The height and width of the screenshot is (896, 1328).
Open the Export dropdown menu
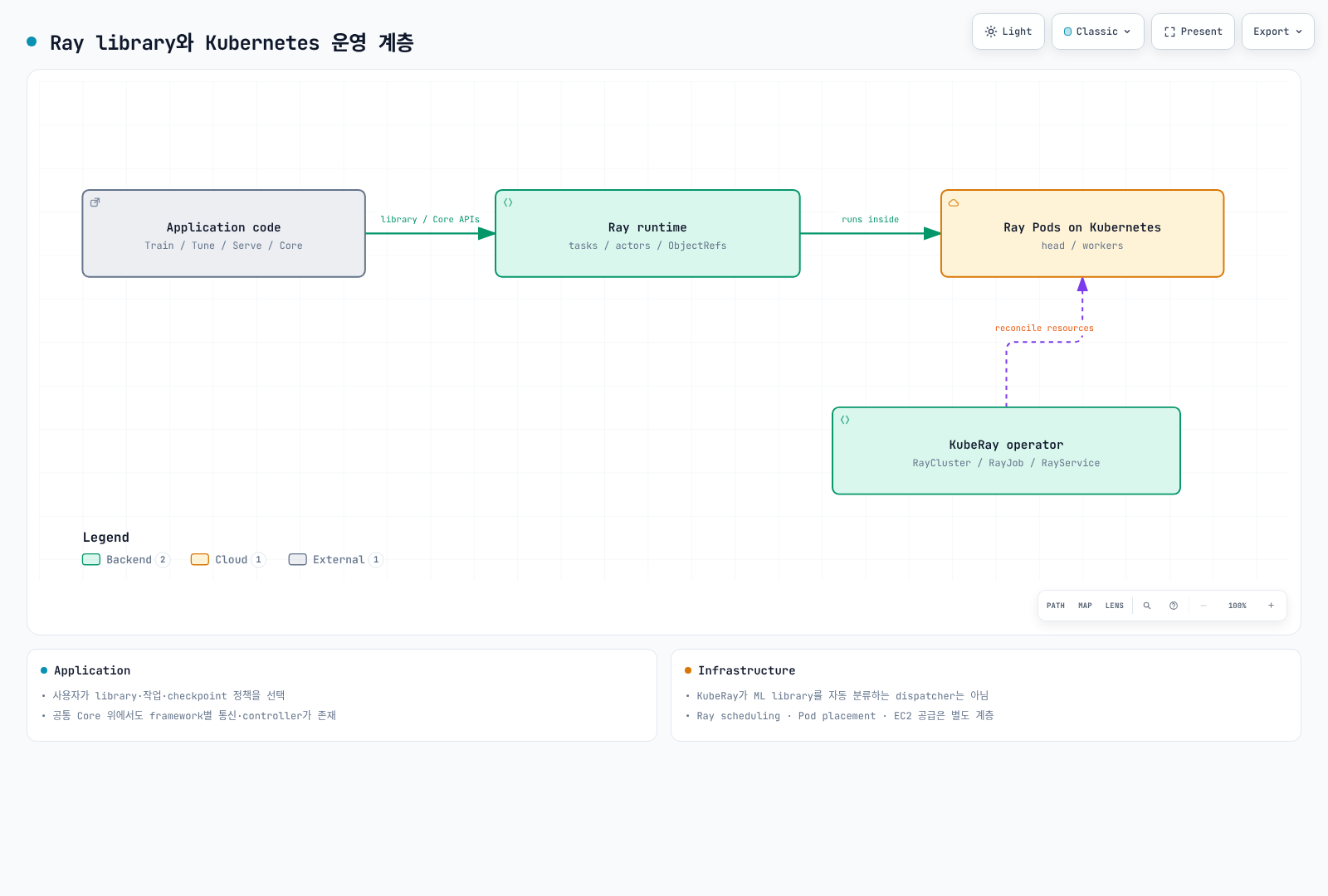(x=1277, y=32)
